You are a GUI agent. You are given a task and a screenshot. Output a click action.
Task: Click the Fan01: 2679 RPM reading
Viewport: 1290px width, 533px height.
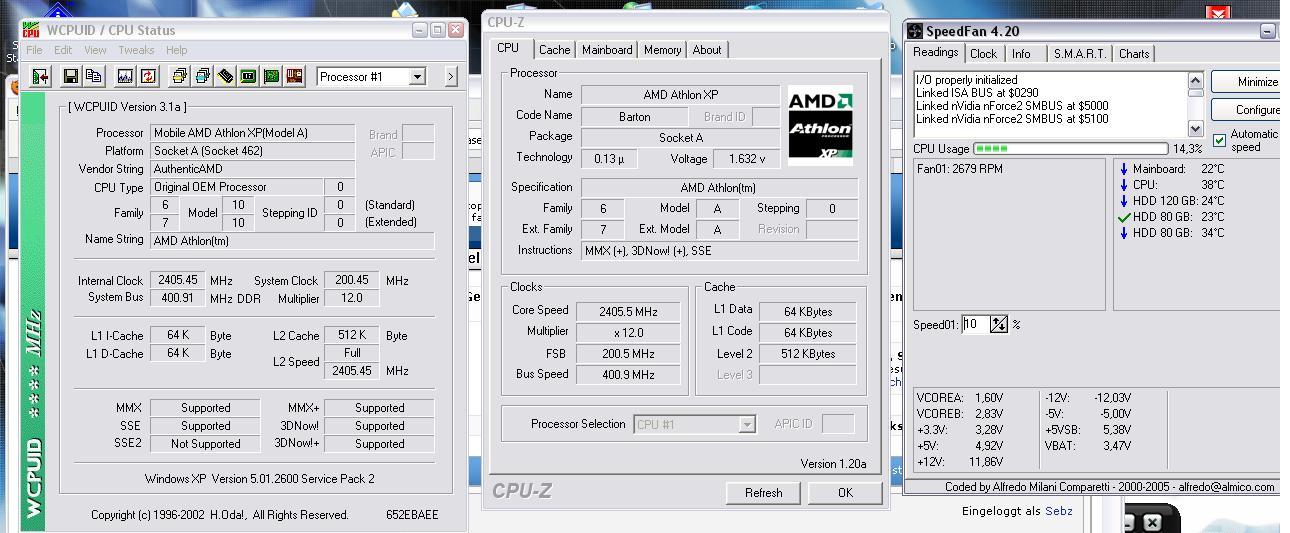coord(960,169)
